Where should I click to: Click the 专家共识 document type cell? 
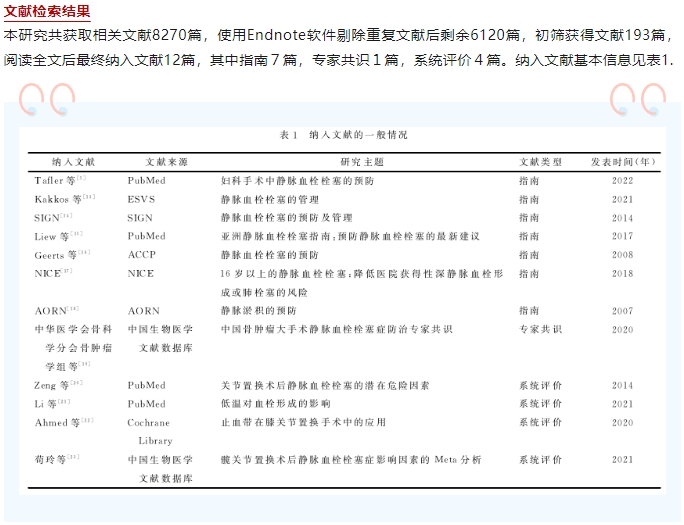coord(541,329)
